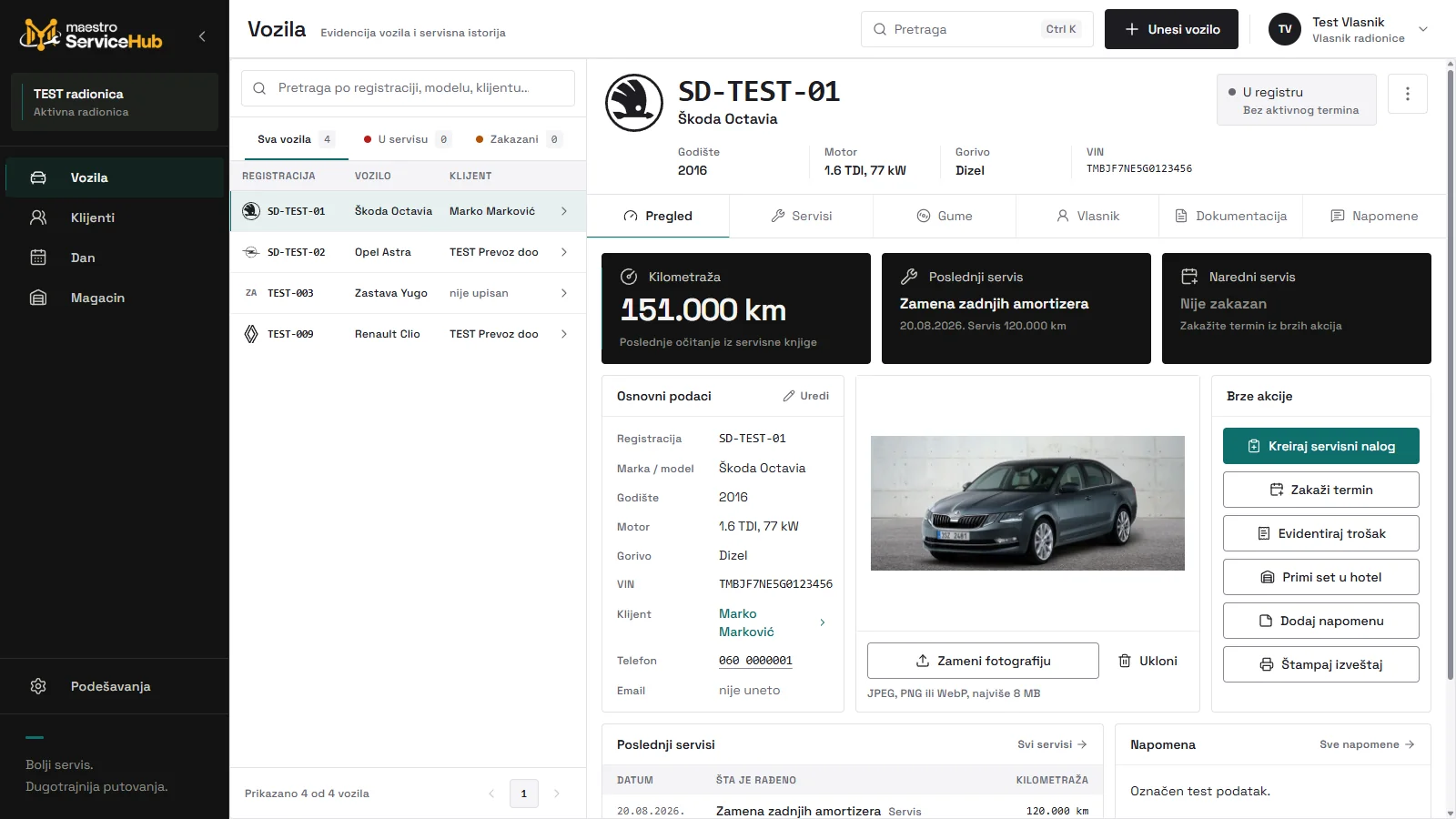Open Magacin section in sidebar
Image resolution: width=1456 pixels, height=819 pixels.
[x=115, y=298]
